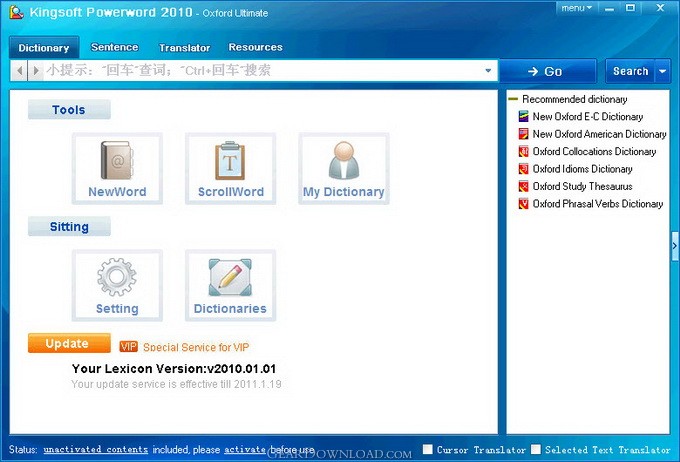Open the menu dropdown in title bar
Screen dimensions: 680x462
[576, 8]
